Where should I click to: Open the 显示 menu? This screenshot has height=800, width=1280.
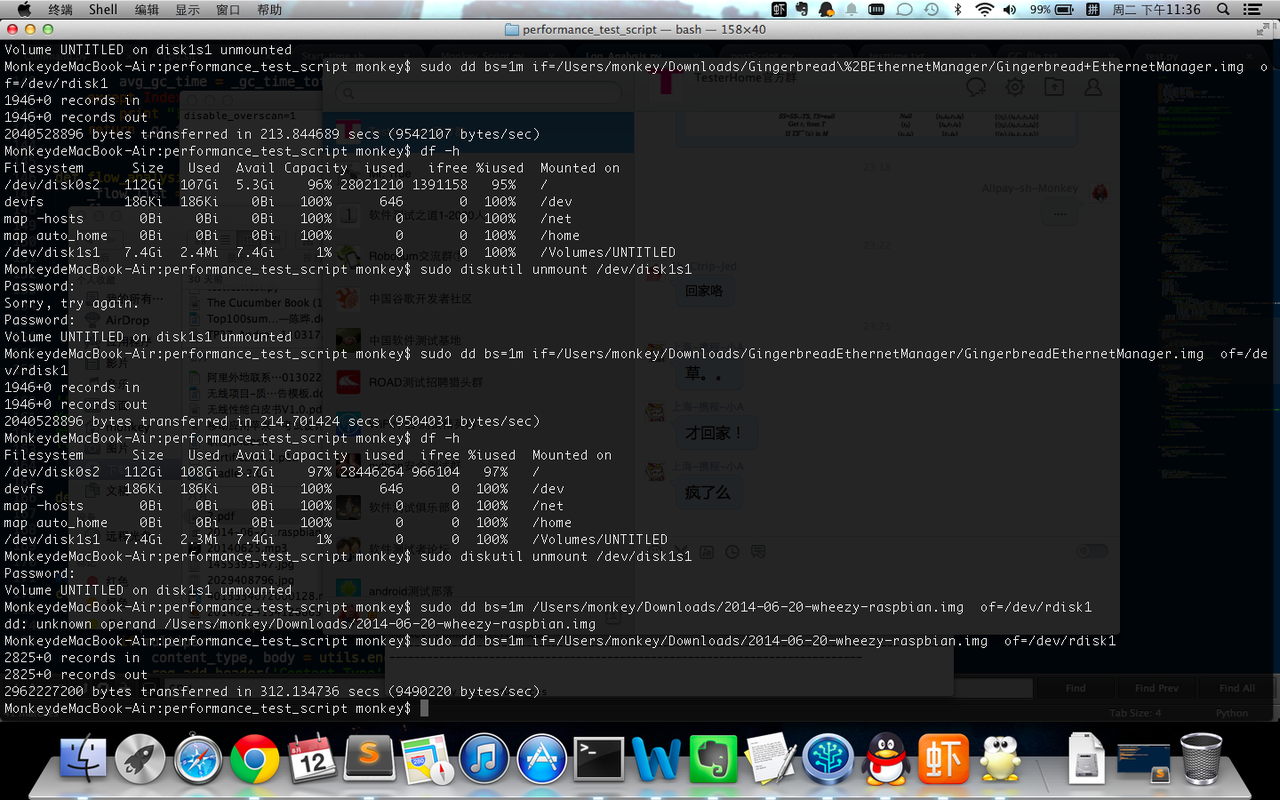187,9
